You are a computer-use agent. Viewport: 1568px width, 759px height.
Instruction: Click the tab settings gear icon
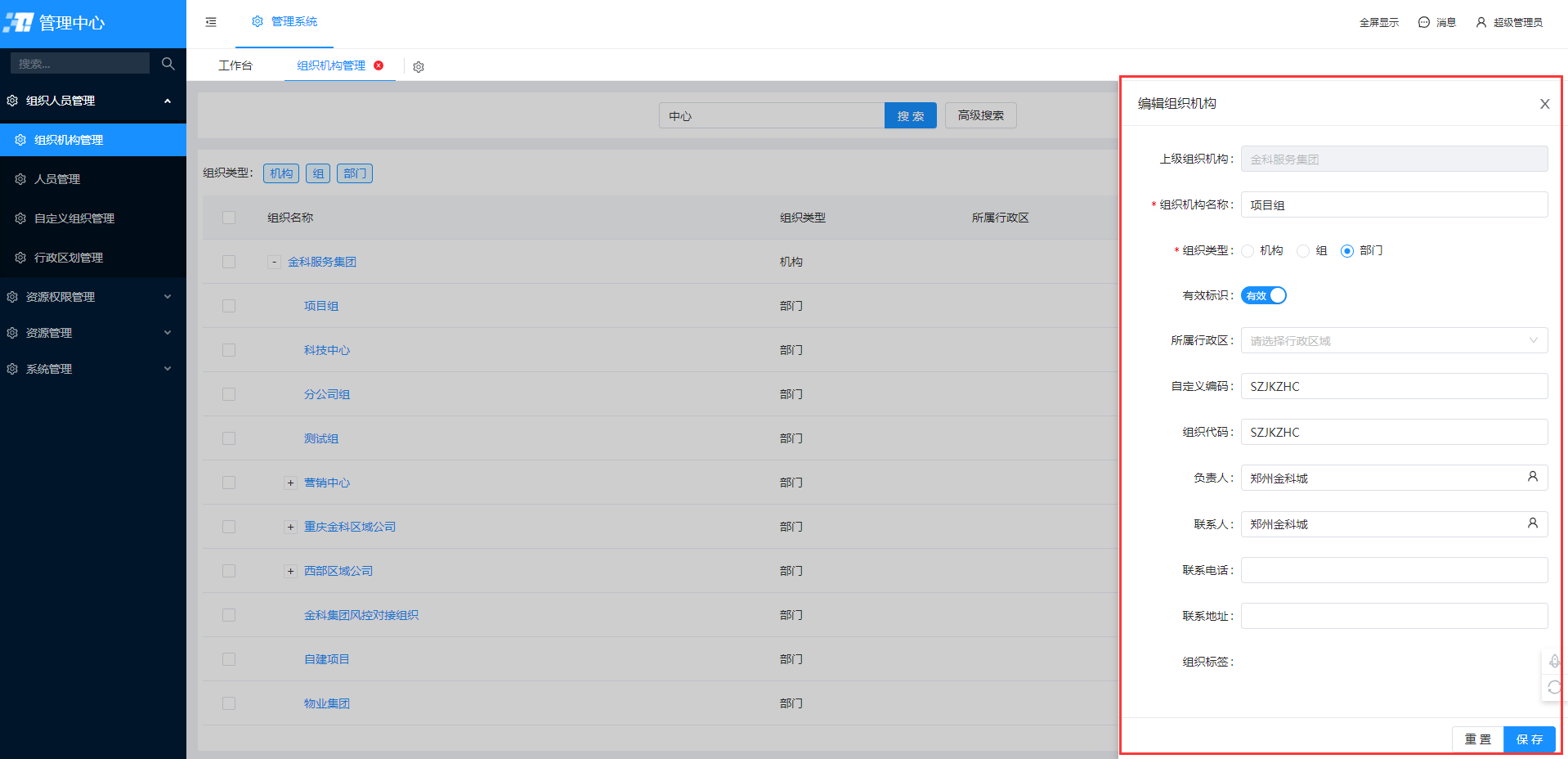(419, 67)
